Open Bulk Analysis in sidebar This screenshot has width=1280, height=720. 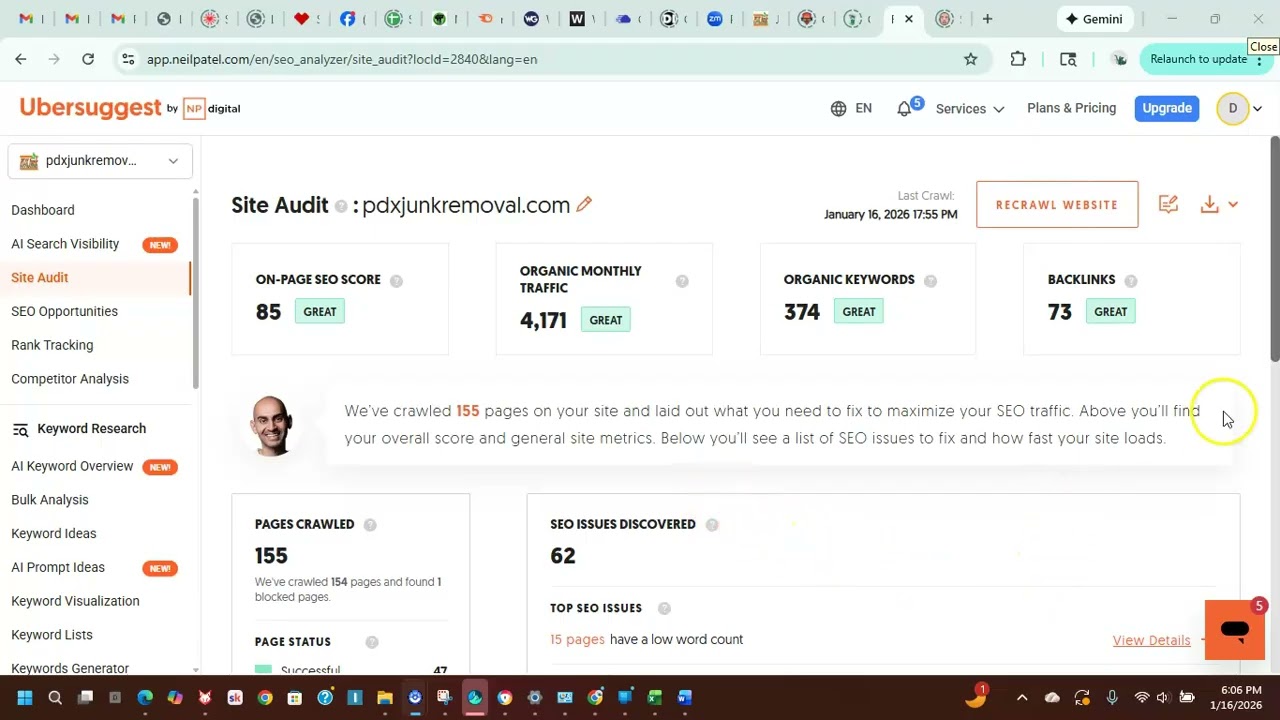pos(50,500)
